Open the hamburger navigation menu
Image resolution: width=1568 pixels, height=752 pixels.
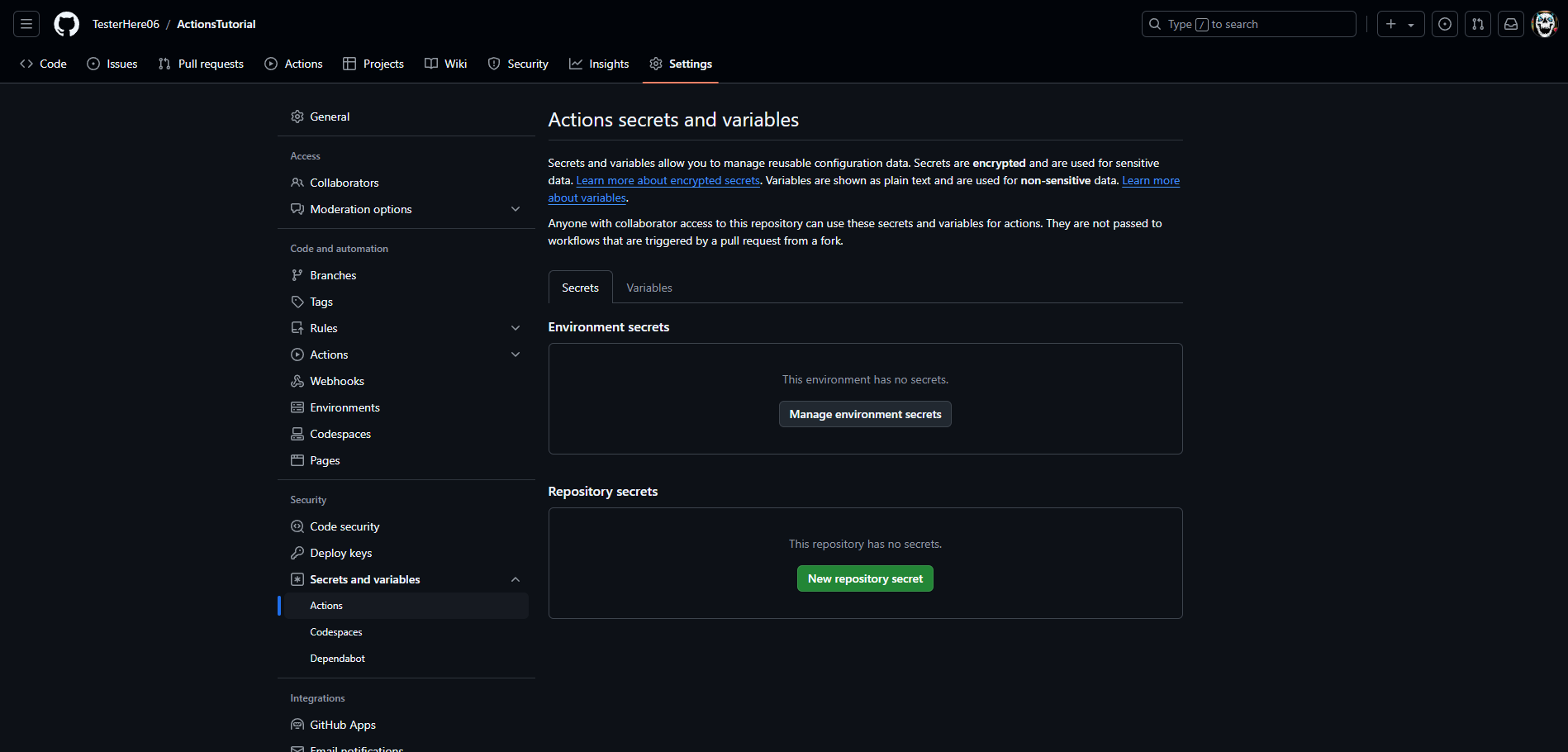[26, 24]
